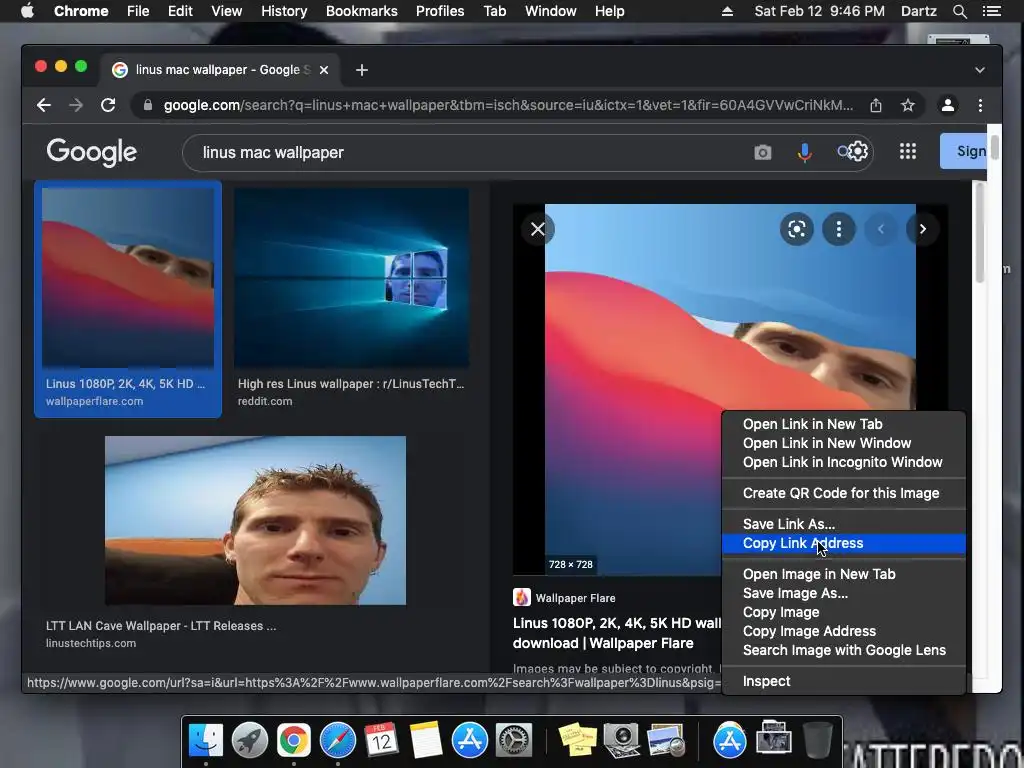Show the next image with the right arrow
The width and height of the screenshot is (1024, 768).
point(922,229)
